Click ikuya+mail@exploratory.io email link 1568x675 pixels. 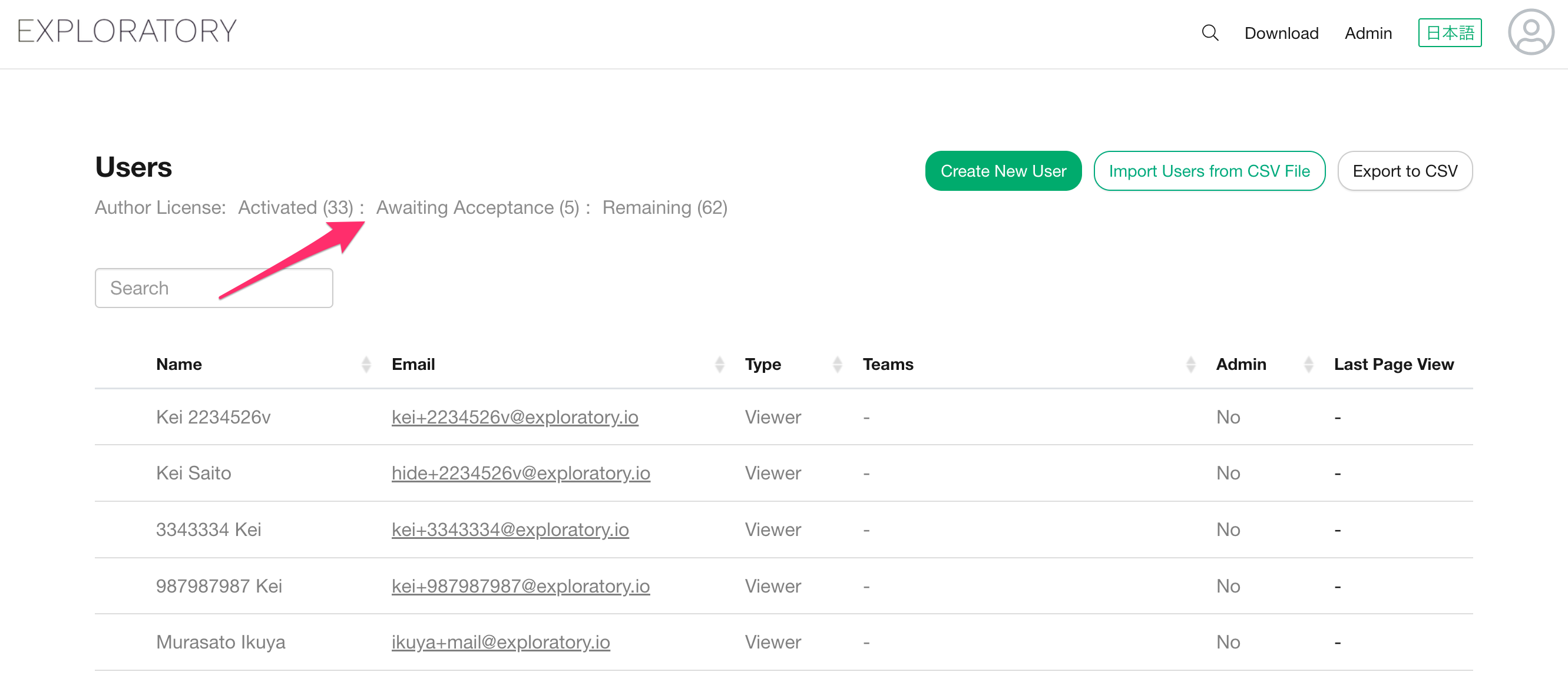pos(500,642)
